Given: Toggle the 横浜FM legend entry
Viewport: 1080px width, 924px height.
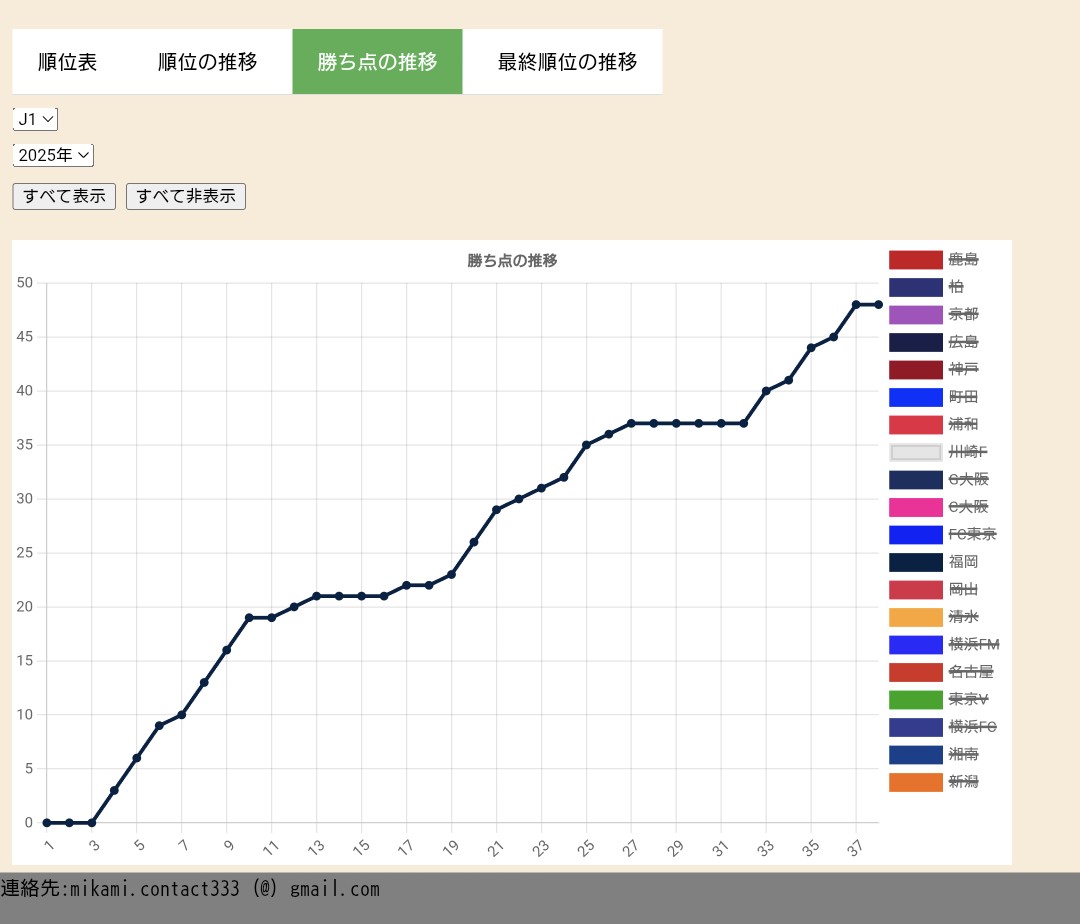Looking at the screenshot, I should pyautogui.click(x=973, y=644).
